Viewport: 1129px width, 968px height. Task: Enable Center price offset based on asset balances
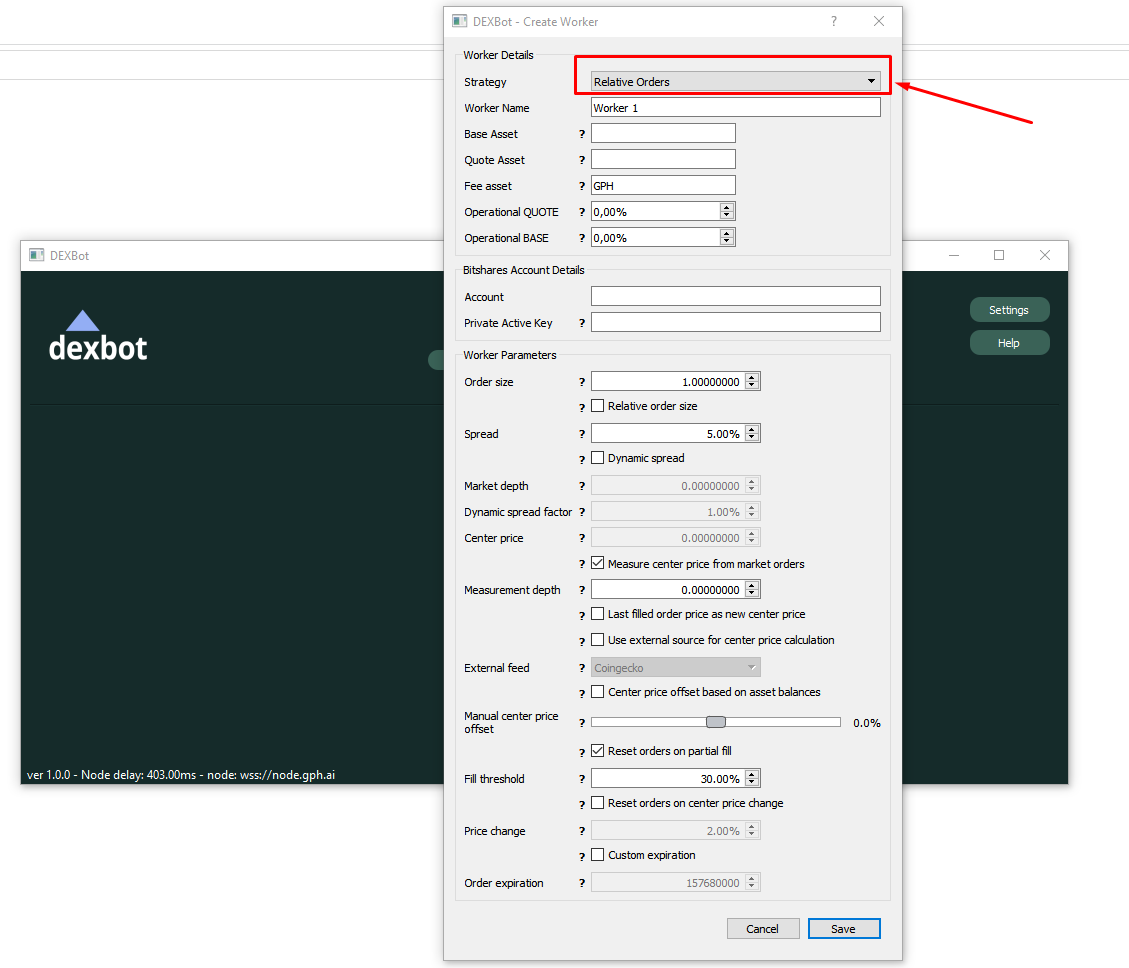pyautogui.click(x=598, y=691)
